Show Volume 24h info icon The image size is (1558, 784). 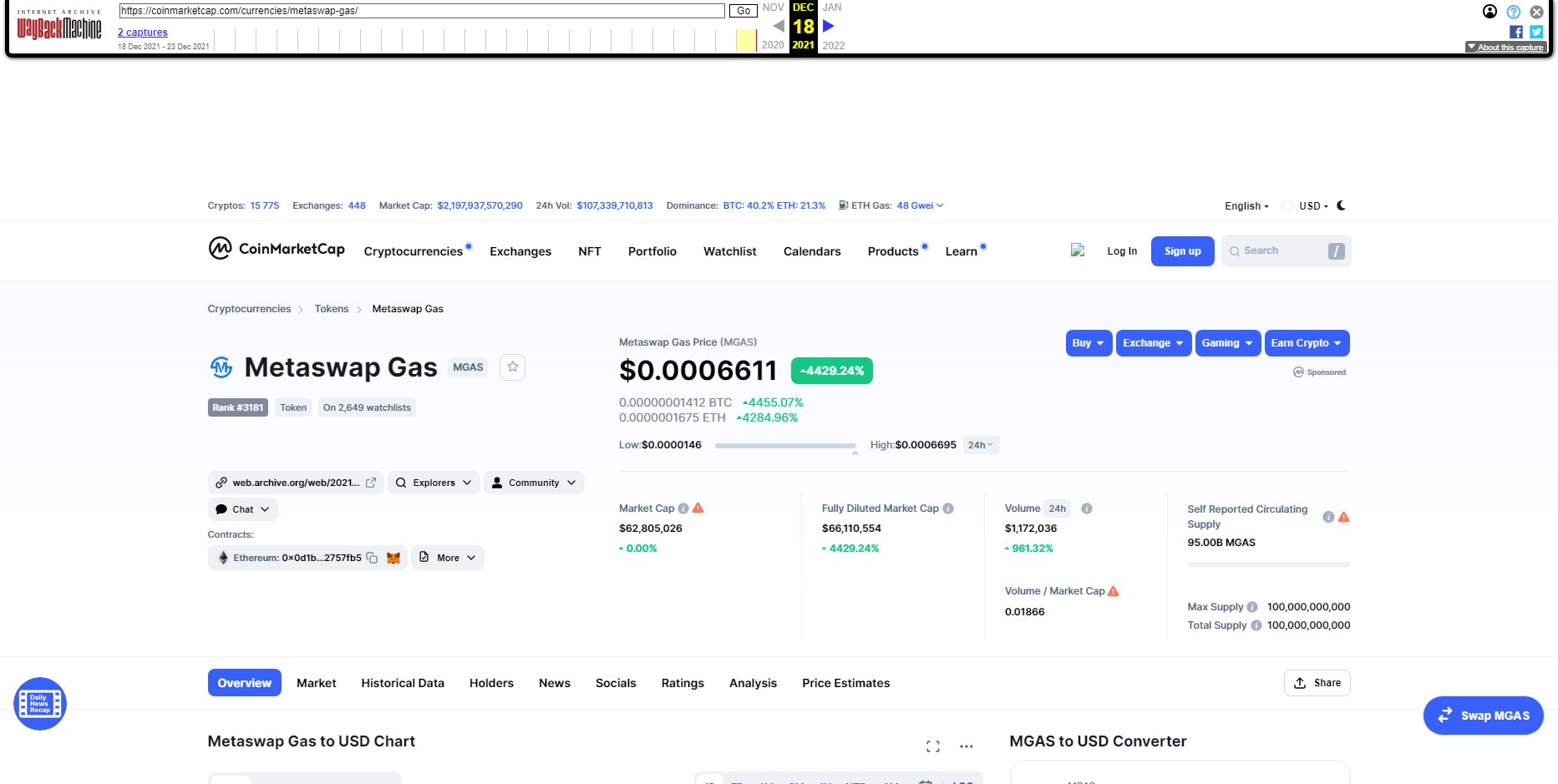click(1087, 508)
